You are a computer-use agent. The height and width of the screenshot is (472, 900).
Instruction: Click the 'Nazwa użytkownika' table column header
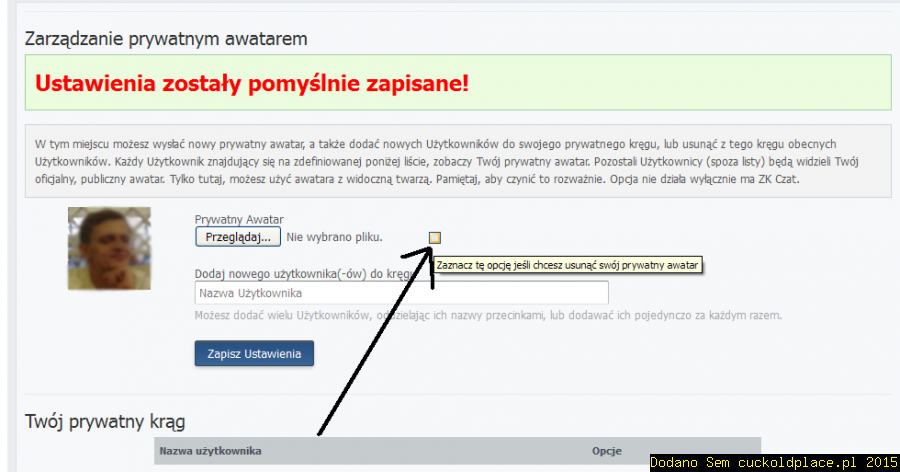(210, 451)
